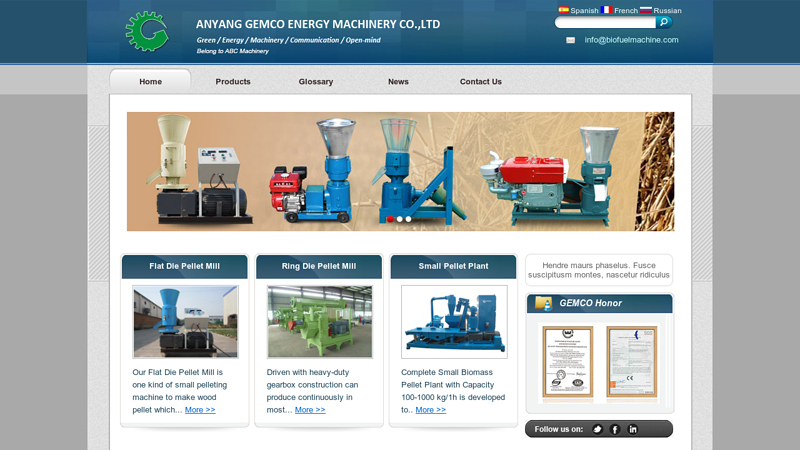Select the second banner slide dot
This screenshot has height=450, width=800.
tap(399, 219)
